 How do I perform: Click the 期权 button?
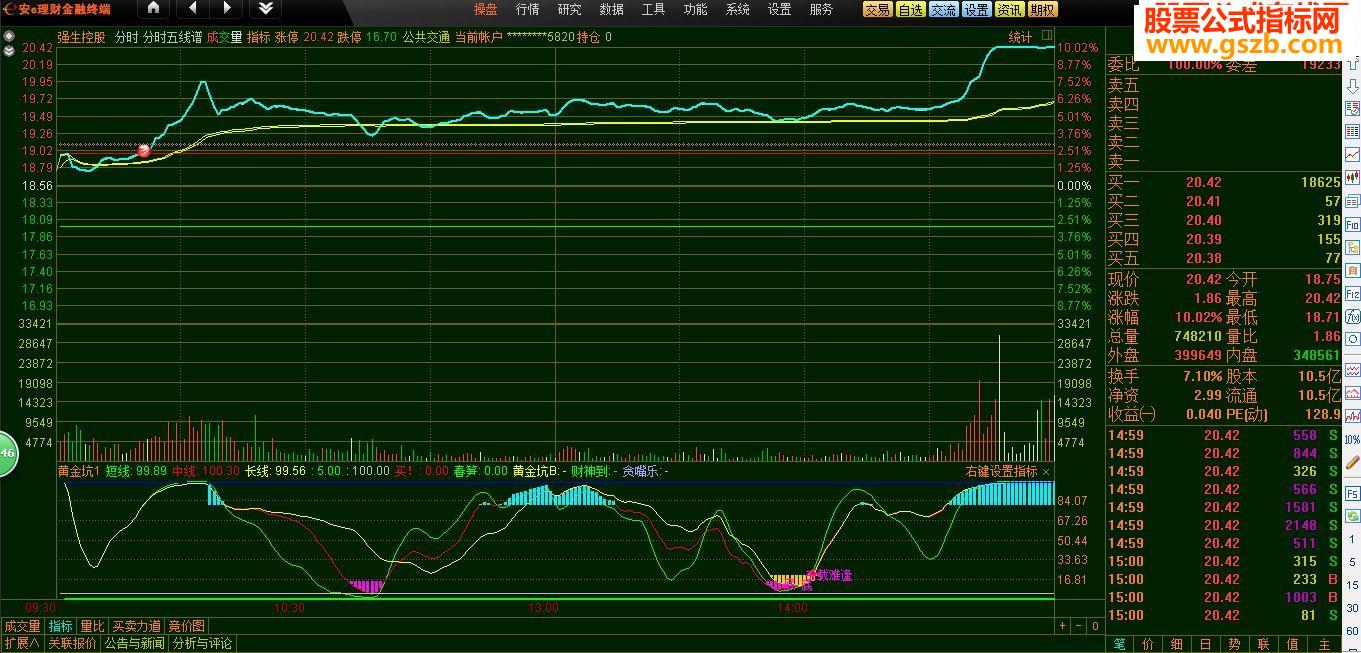pos(1042,10)
